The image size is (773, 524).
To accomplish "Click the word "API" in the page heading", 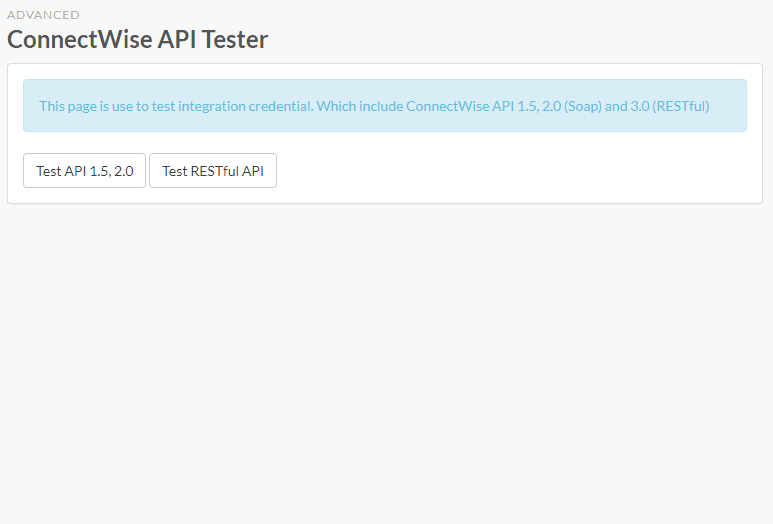I will [x=176, y=39].
